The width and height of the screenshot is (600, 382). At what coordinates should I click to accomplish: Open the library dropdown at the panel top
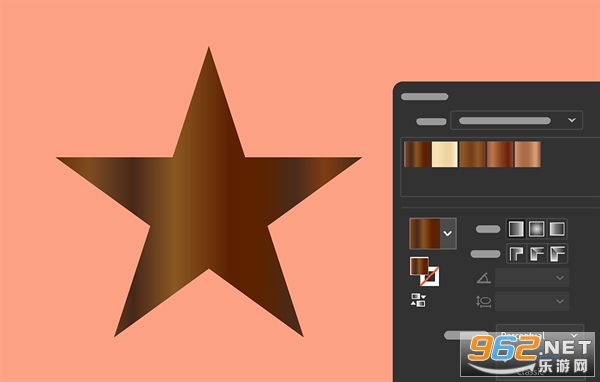coord(517,120)
